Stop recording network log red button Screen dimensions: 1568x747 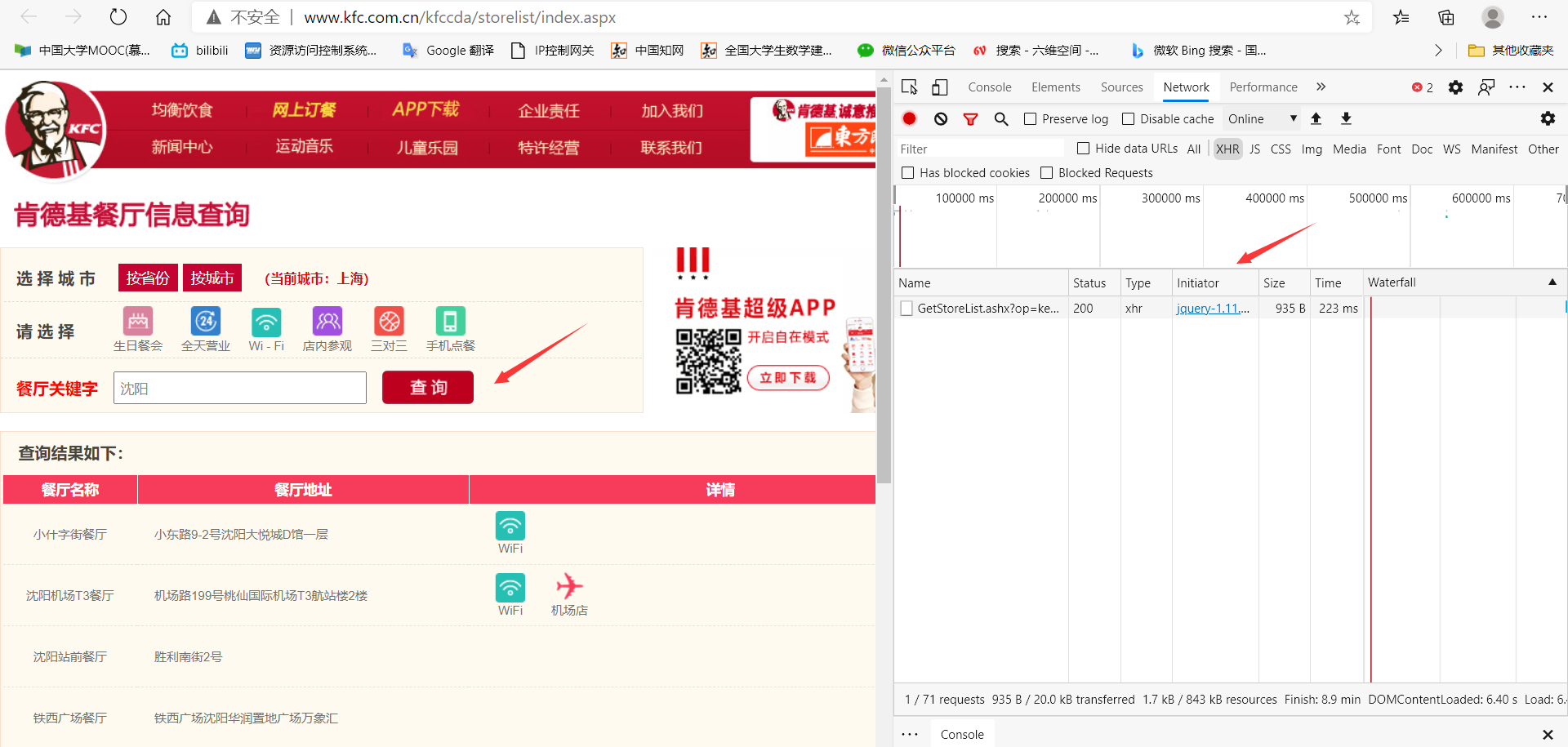pos(909,118)
